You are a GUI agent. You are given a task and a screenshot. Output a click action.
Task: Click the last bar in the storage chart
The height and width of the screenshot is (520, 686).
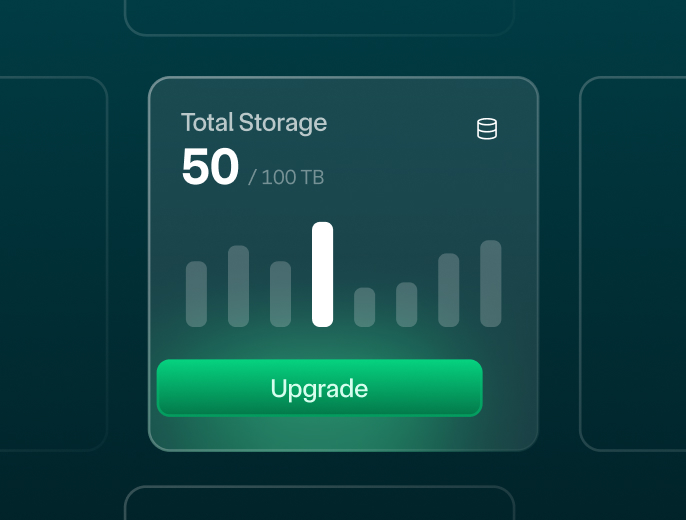(490, 283)
